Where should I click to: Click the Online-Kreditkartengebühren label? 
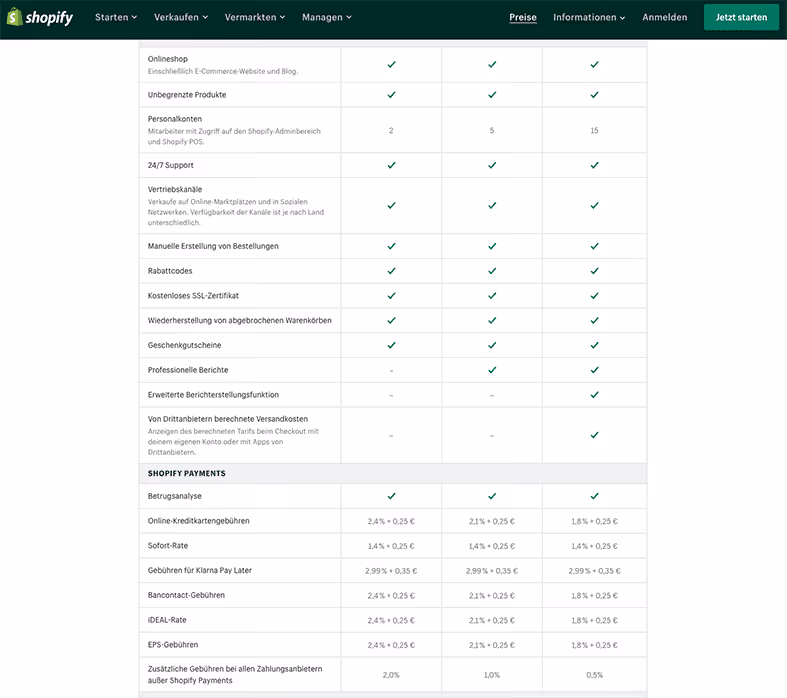pos(199,521)
